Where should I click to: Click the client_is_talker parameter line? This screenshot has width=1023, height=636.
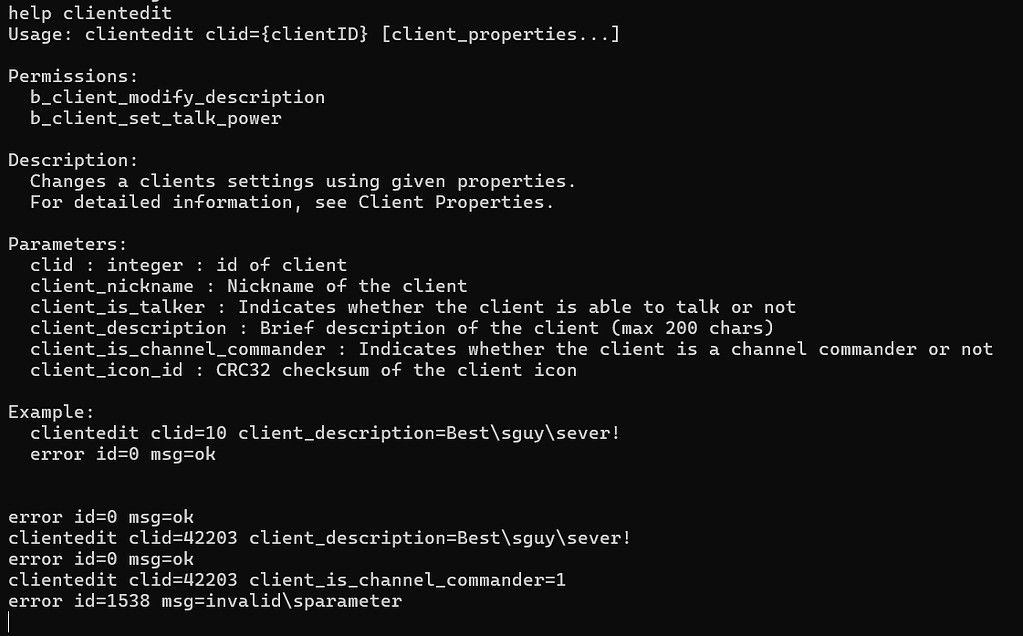click(412, 307)
